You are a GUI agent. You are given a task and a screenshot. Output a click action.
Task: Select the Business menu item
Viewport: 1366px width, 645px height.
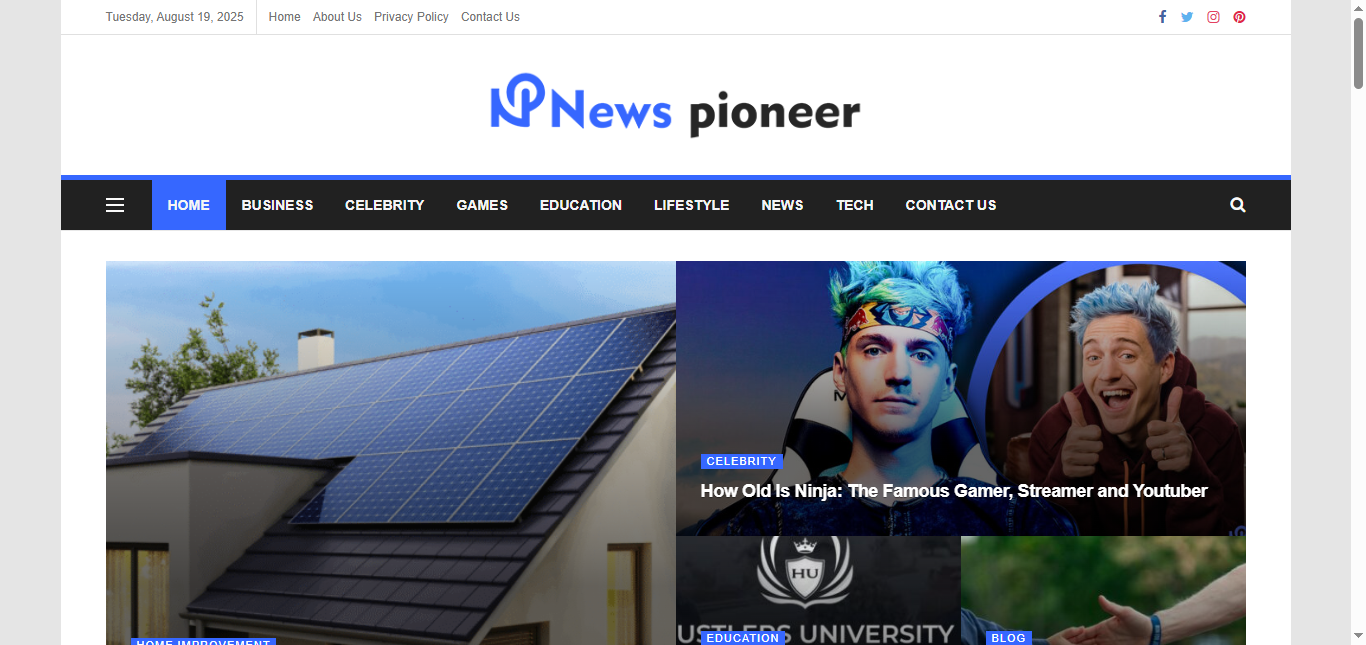pyautogui.click(x=277, y=205)
